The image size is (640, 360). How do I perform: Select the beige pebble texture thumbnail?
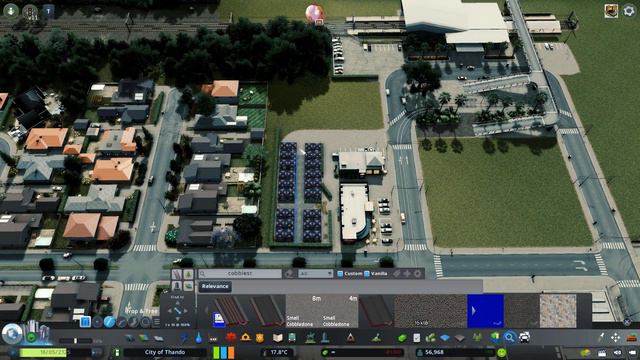(x=558, y=311)
